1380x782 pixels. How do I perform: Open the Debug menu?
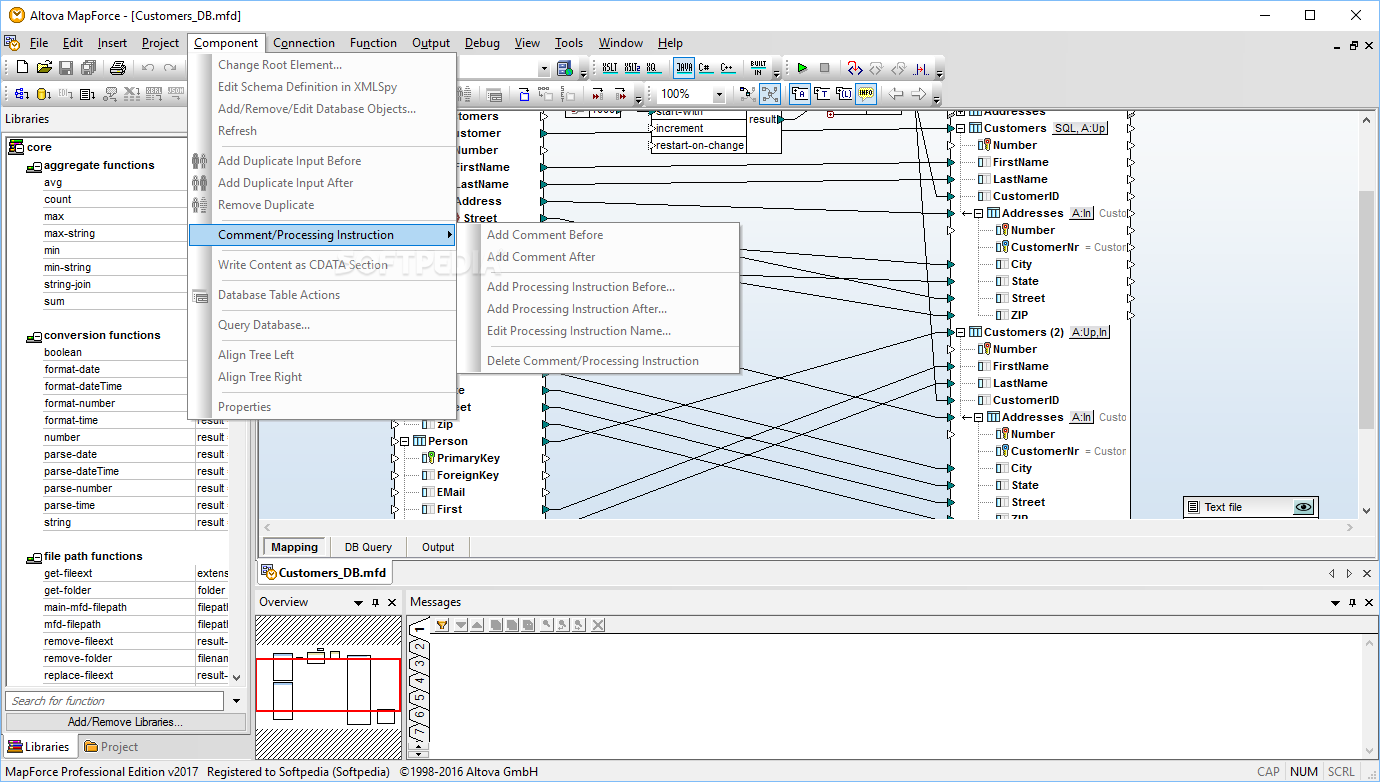[x=482, y=43]
